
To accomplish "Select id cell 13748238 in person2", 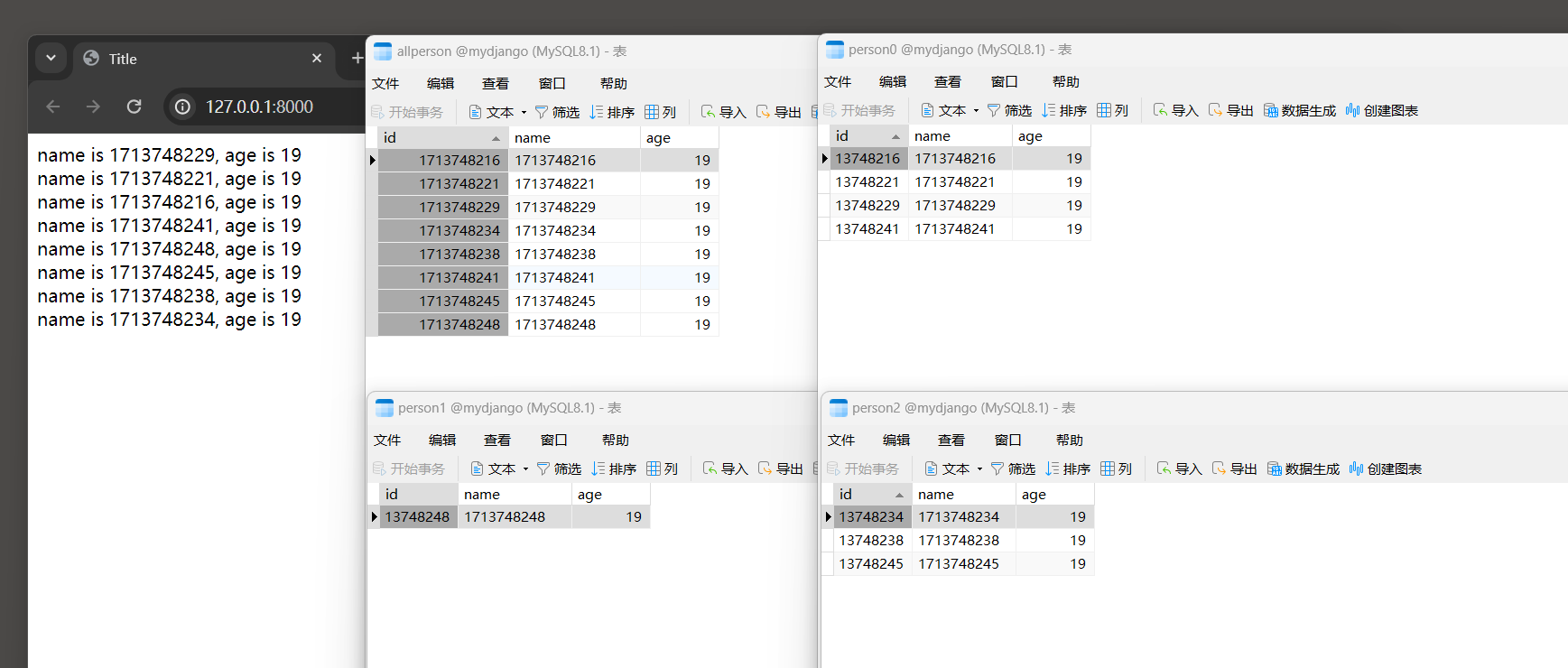I will coord(871,540).
